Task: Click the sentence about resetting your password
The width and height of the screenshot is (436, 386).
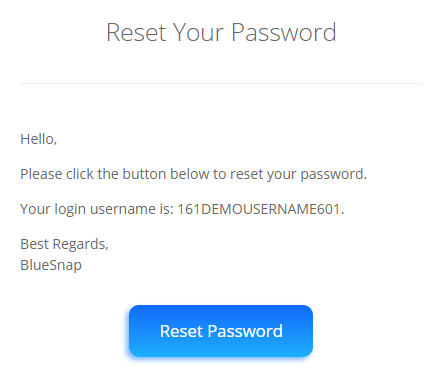Action: [x=193, y=174]
